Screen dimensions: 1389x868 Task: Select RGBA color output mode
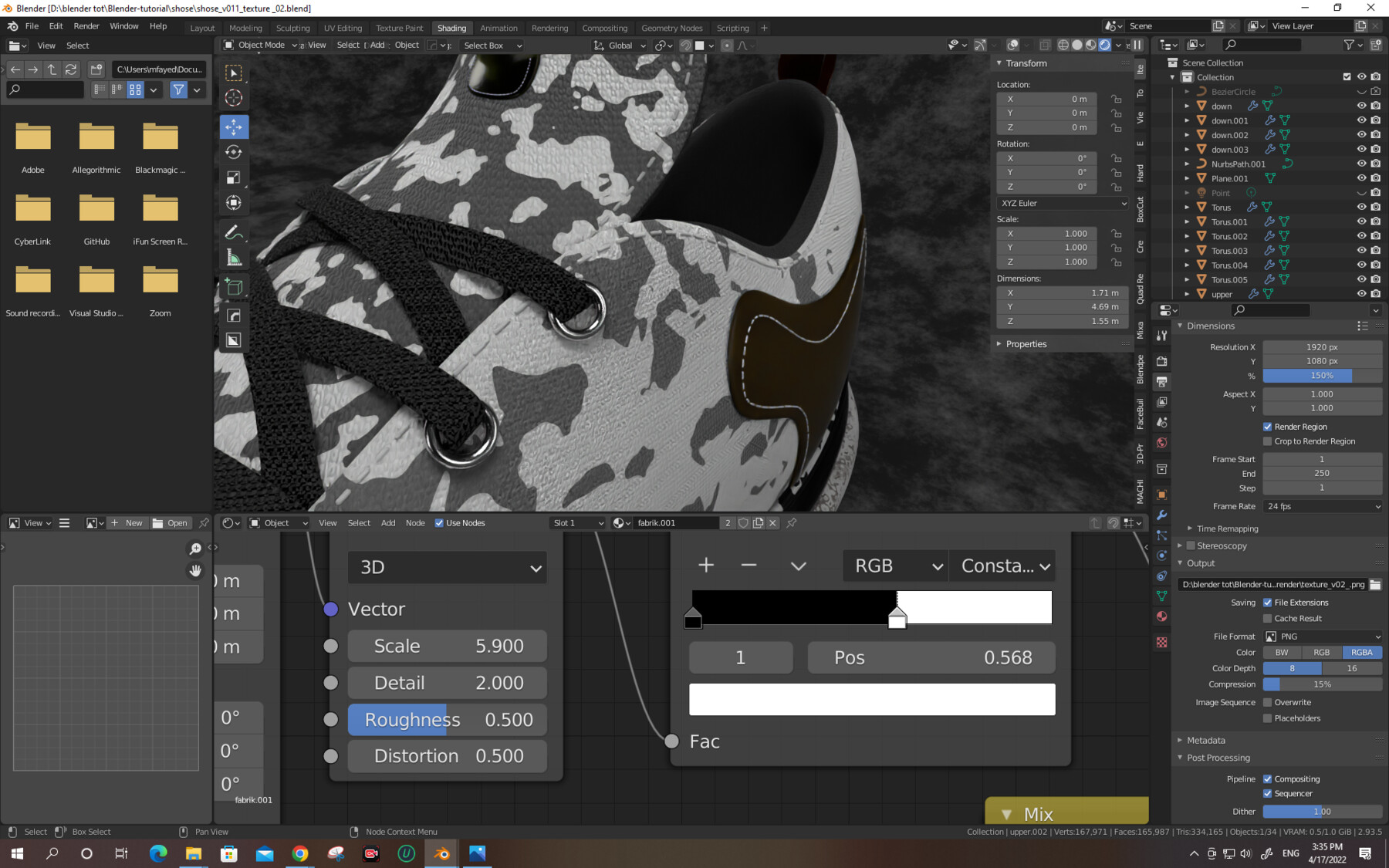click(1361, 652)
